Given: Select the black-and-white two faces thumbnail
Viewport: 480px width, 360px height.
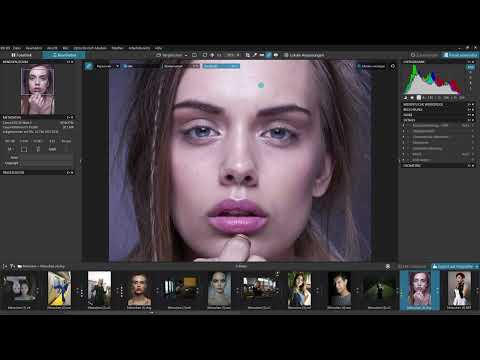Looking at the screenshot, I should (21, 289).
